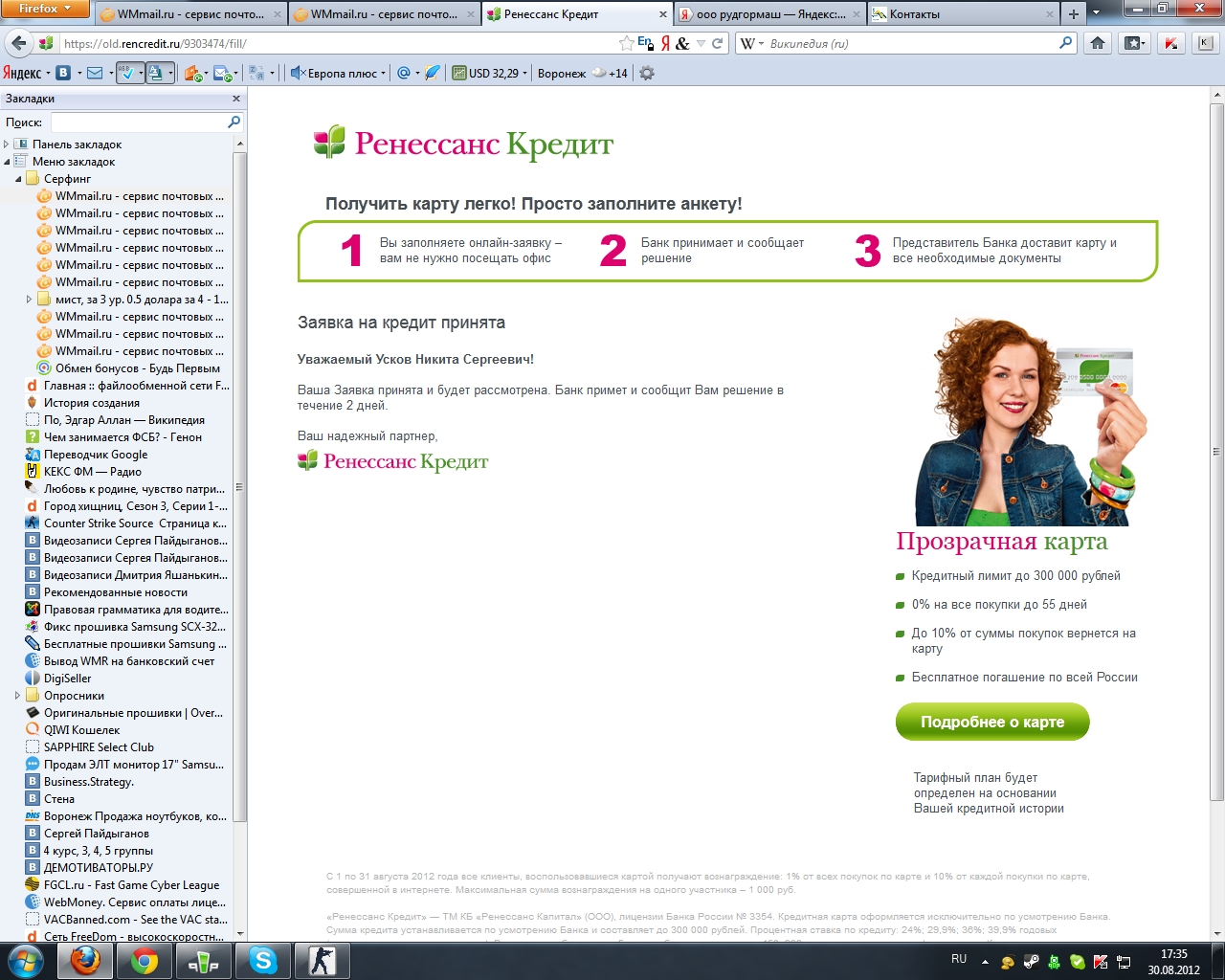Switch to the 'ооо рудгормаш — Яндекс' tab
1225x980 pixels.
coord(769,14)
